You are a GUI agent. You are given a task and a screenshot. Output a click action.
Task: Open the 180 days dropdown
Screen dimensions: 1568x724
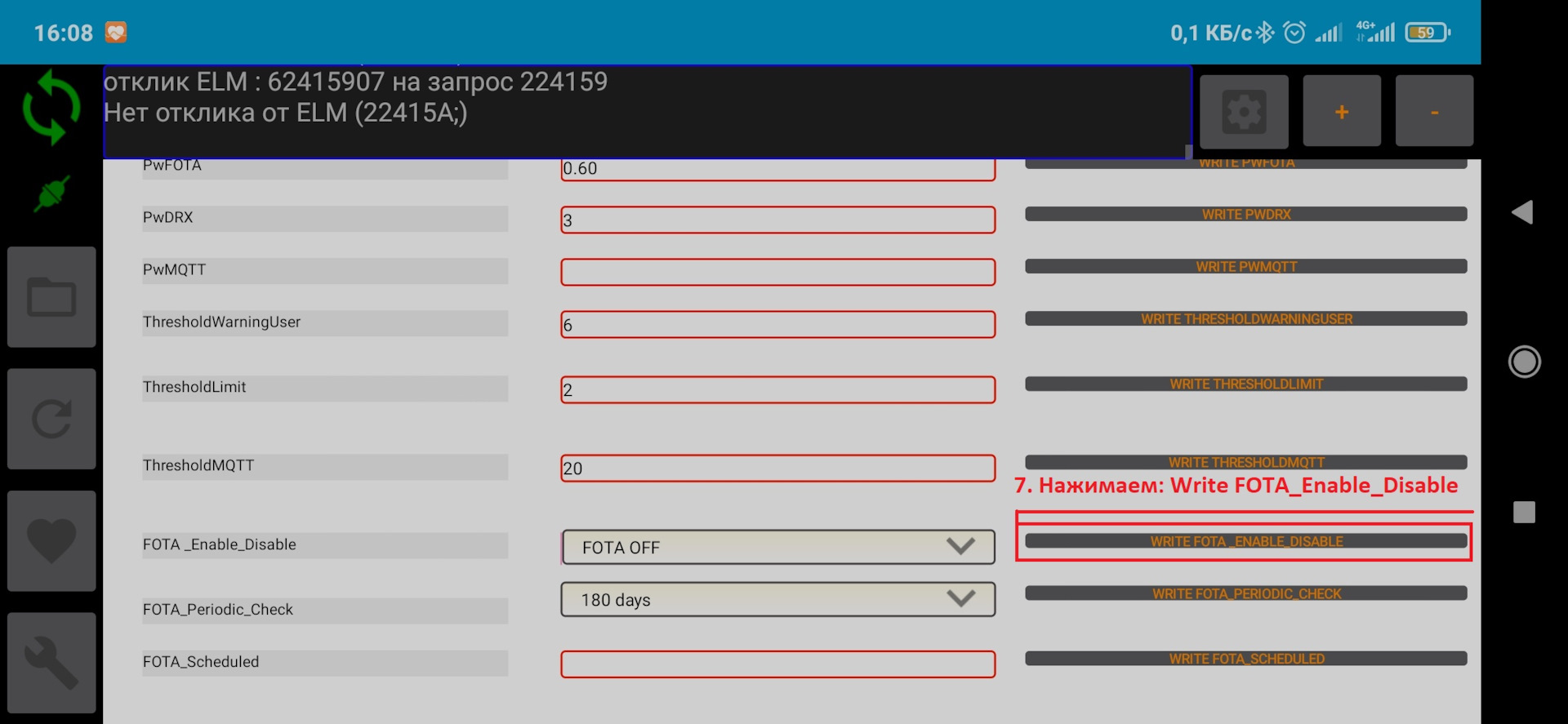click(777, 599)
